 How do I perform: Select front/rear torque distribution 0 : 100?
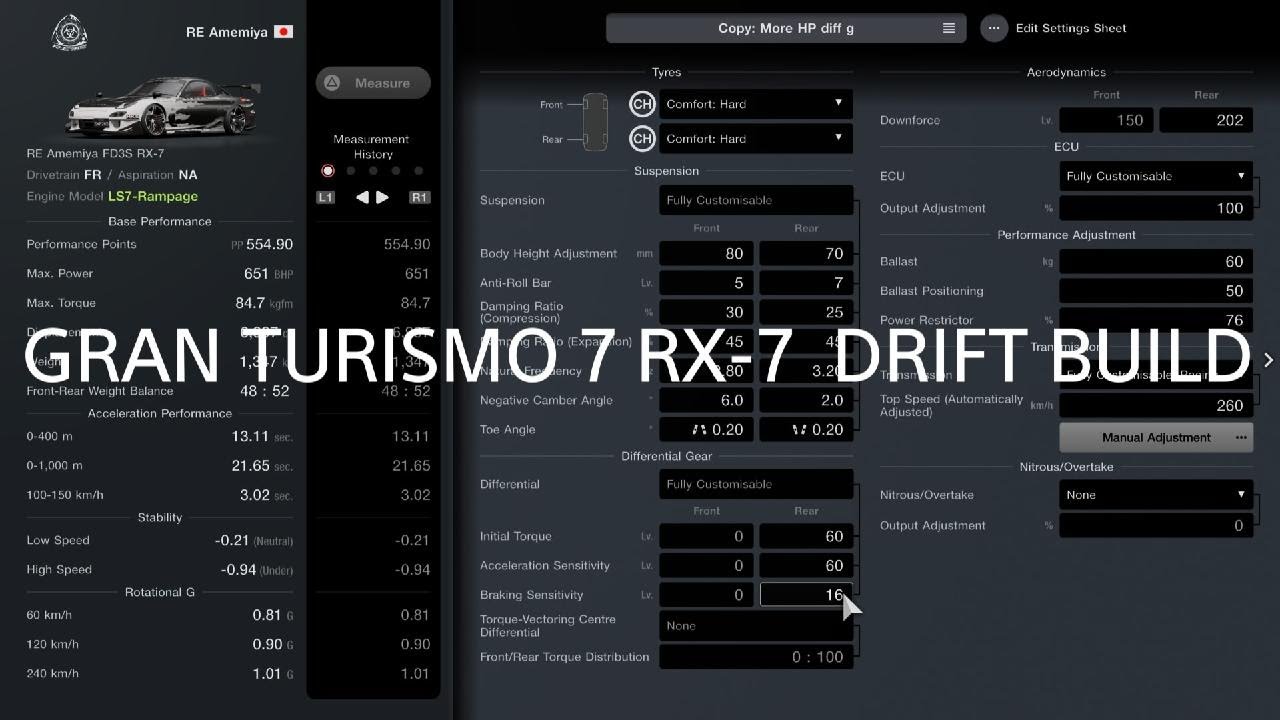point(756,657)
